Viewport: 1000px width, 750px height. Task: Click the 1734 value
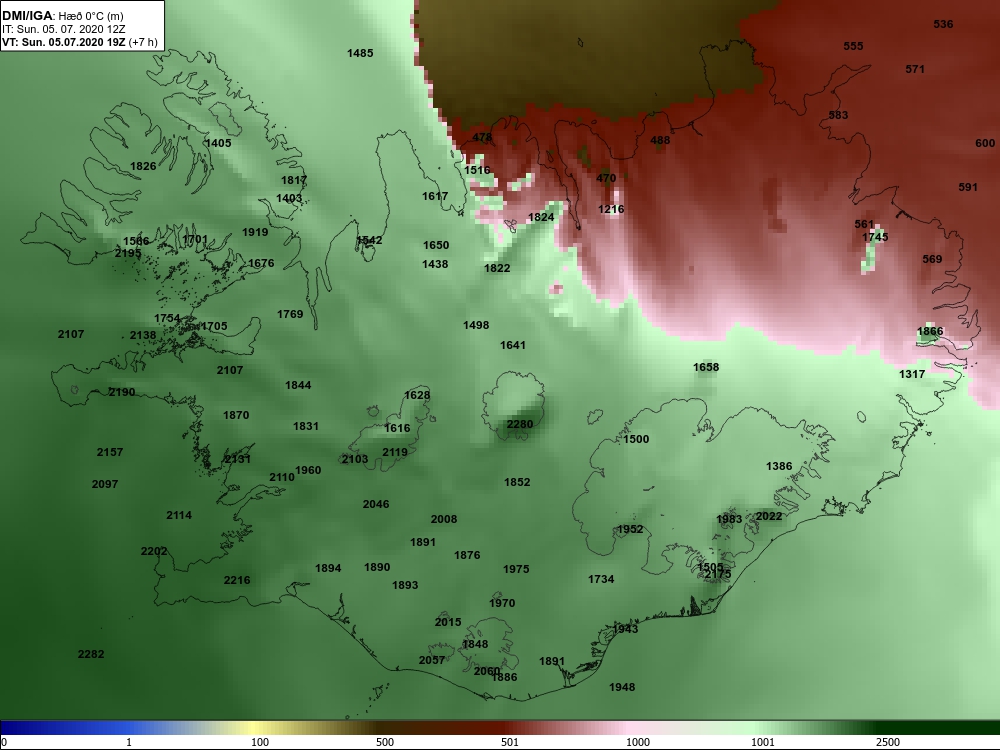coord(601,579)
